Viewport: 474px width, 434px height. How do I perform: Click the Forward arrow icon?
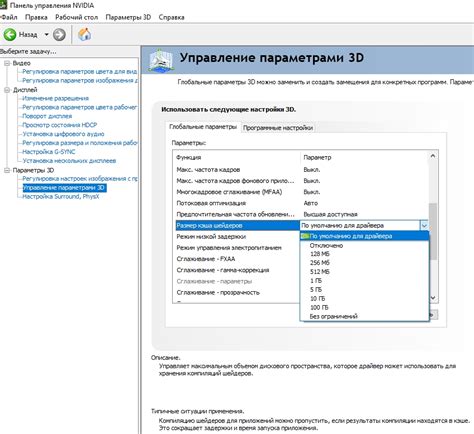(x=59, y=35)
